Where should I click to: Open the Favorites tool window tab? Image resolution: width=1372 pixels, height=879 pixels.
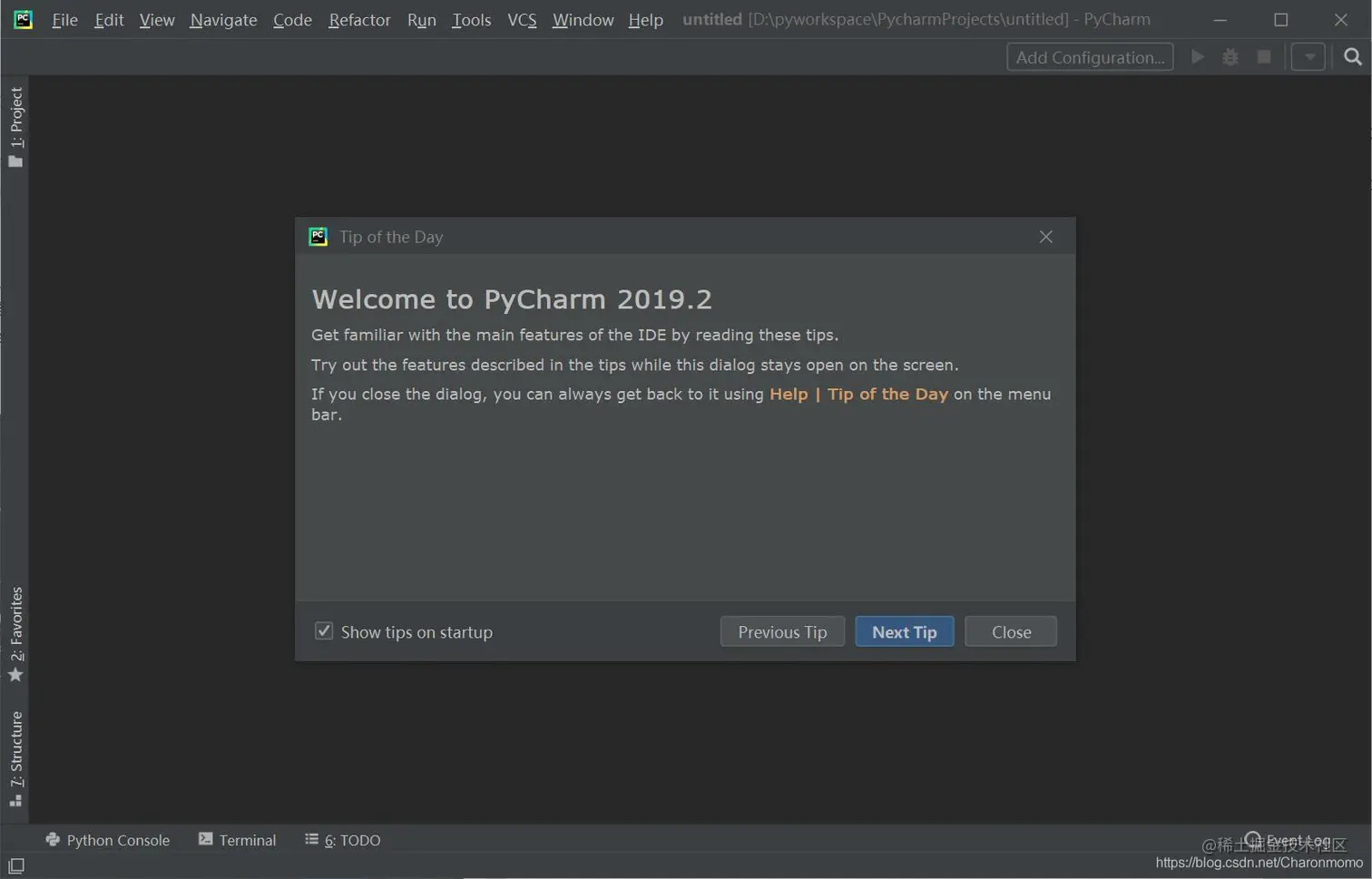click(15, 634)
